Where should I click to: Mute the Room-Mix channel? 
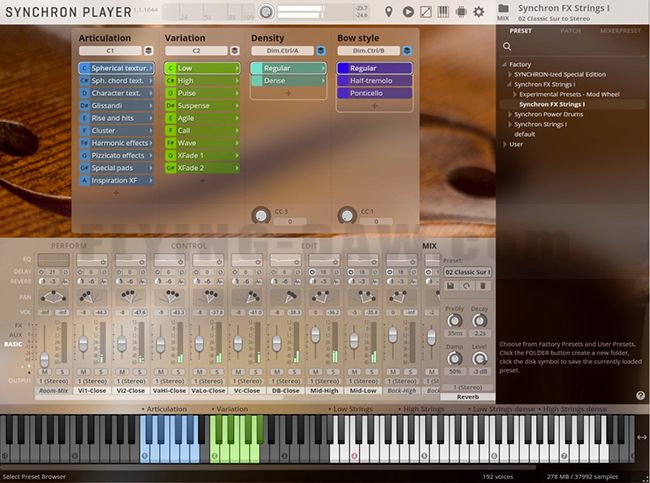click(x=45, y=372)
